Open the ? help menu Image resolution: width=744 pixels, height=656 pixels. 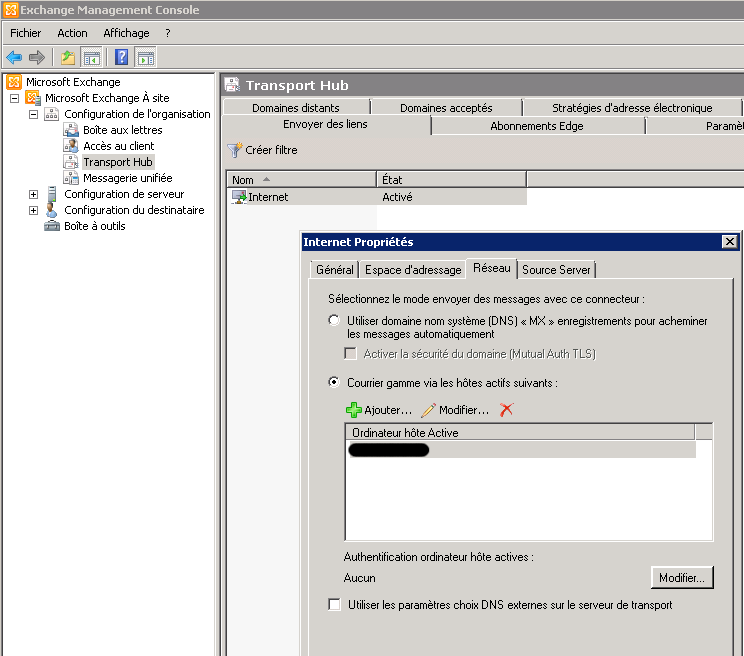click(x=167, y=33)
